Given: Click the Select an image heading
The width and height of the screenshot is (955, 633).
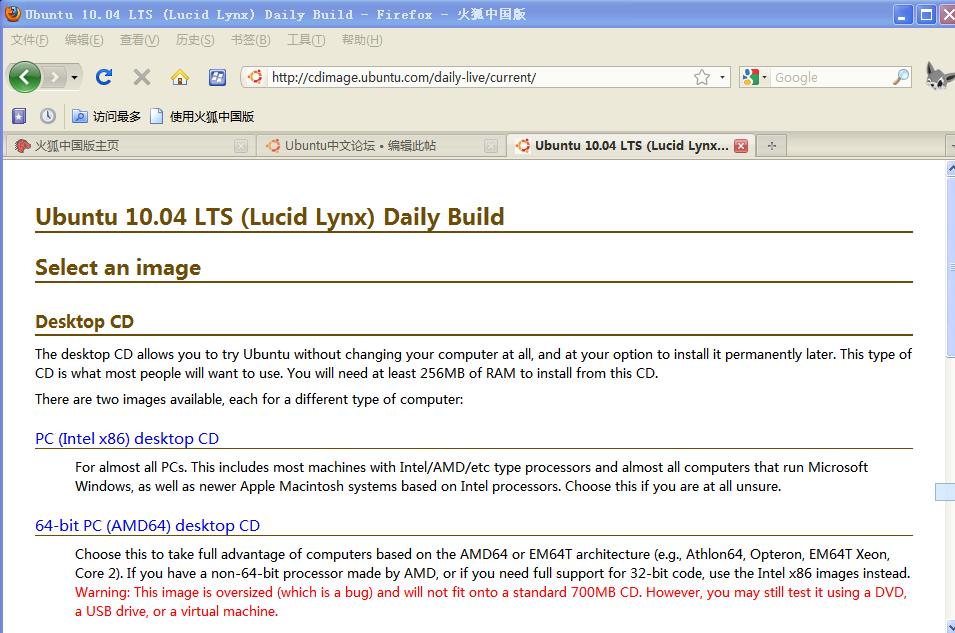Looking at the screenshot, I should [118, 267].
